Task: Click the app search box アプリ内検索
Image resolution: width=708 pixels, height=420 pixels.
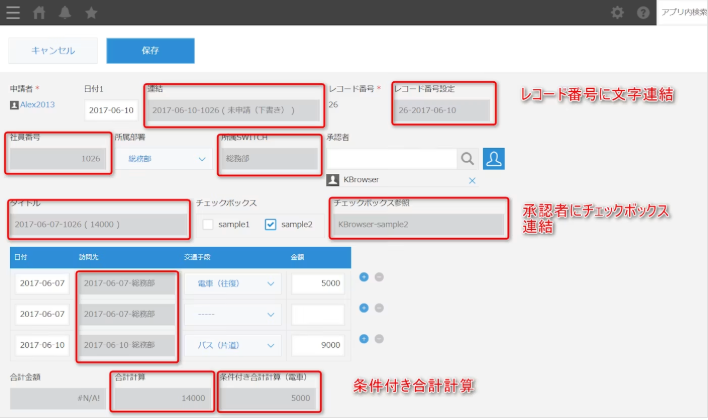Action: pos(683,12)
